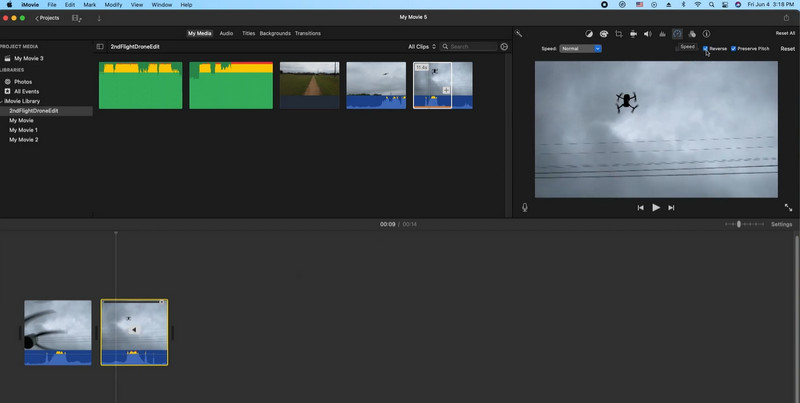Open the Mark menu
The image size is (800, 403).
point(89,5)
